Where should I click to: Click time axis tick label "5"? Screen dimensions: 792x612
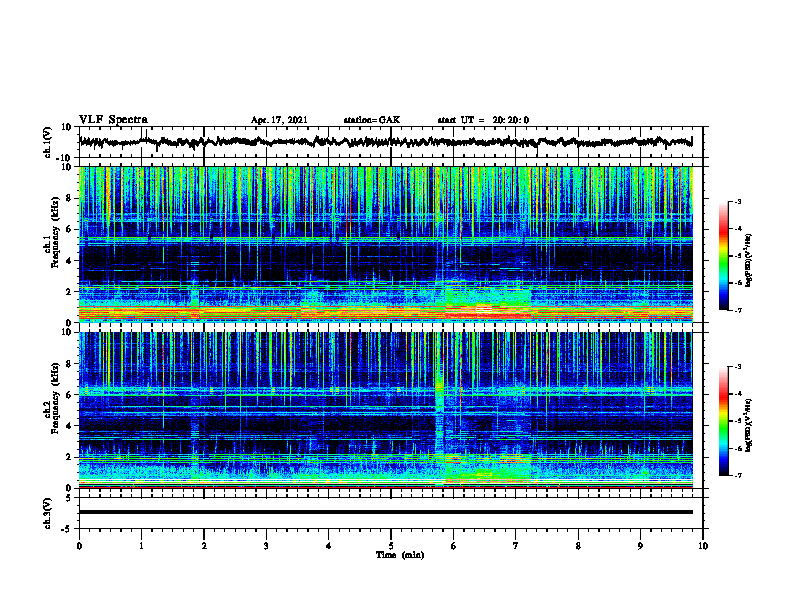pos(391,546)
